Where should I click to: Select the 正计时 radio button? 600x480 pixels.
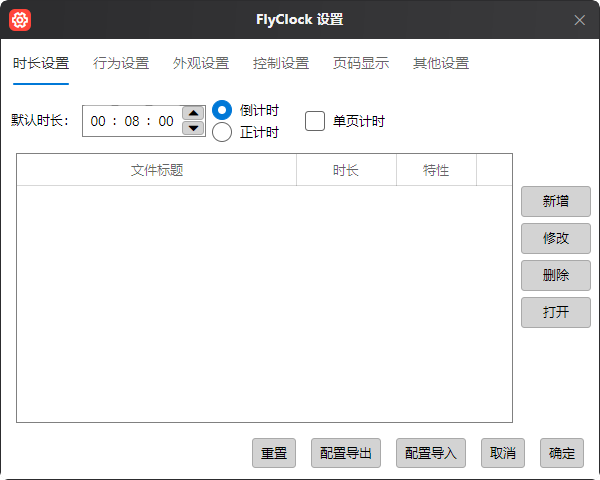(x=222, y=132)
